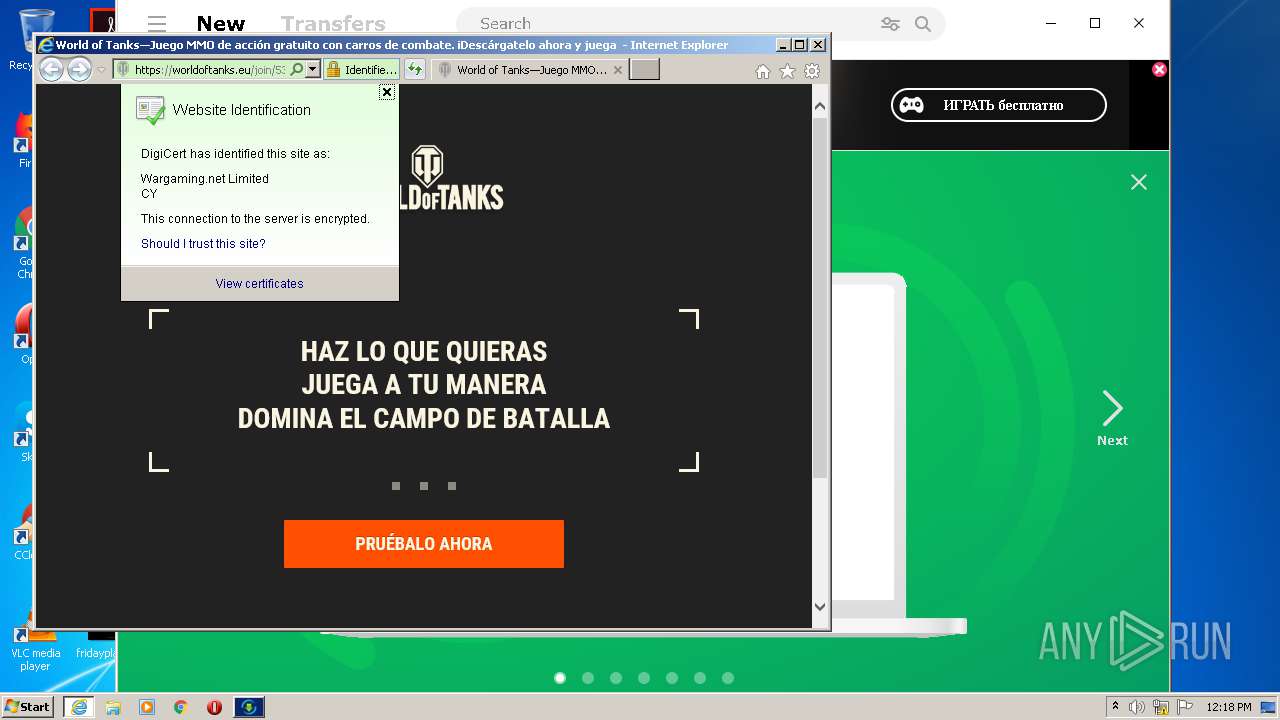Click View certificates link

click(259, 283)
